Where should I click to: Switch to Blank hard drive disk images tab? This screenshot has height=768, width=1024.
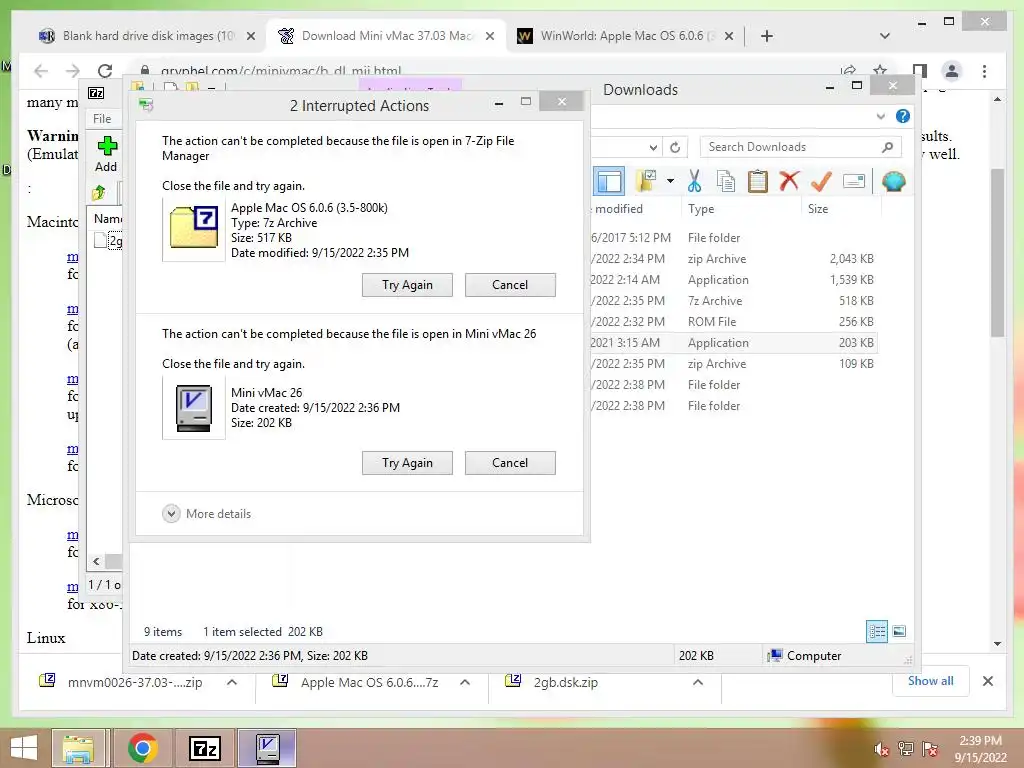148,36
